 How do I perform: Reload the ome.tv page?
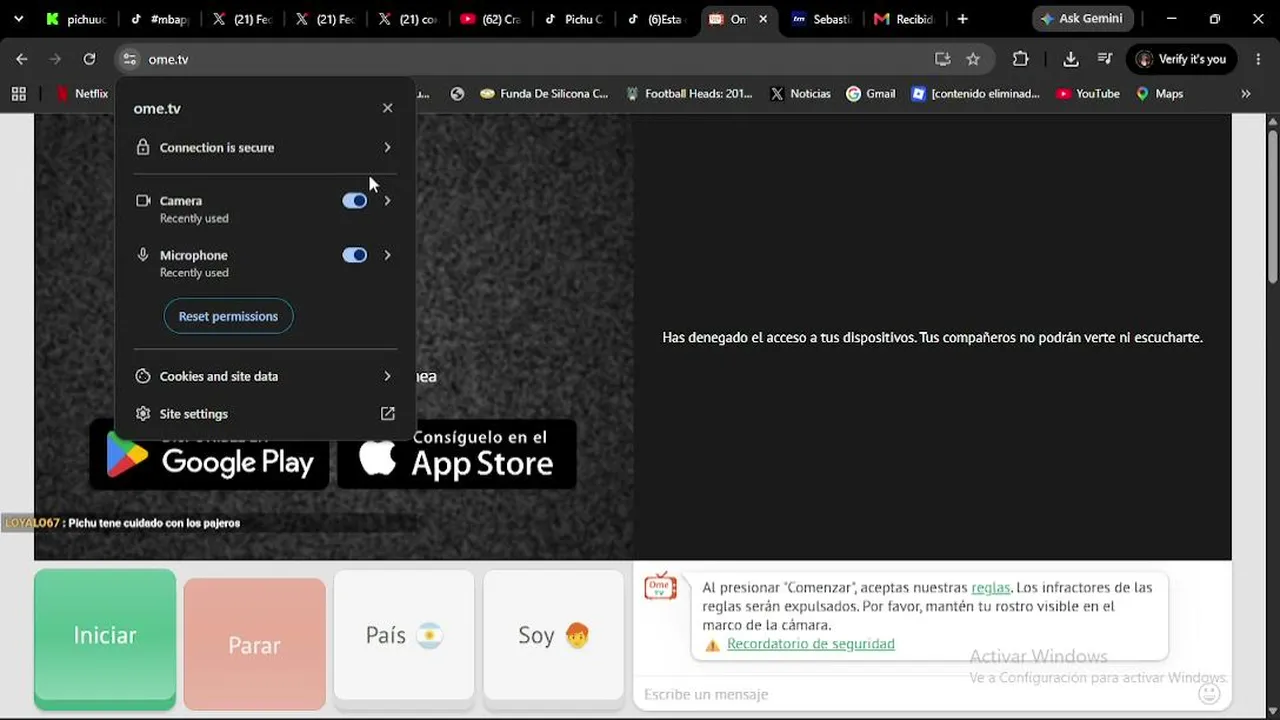point(89,59)
